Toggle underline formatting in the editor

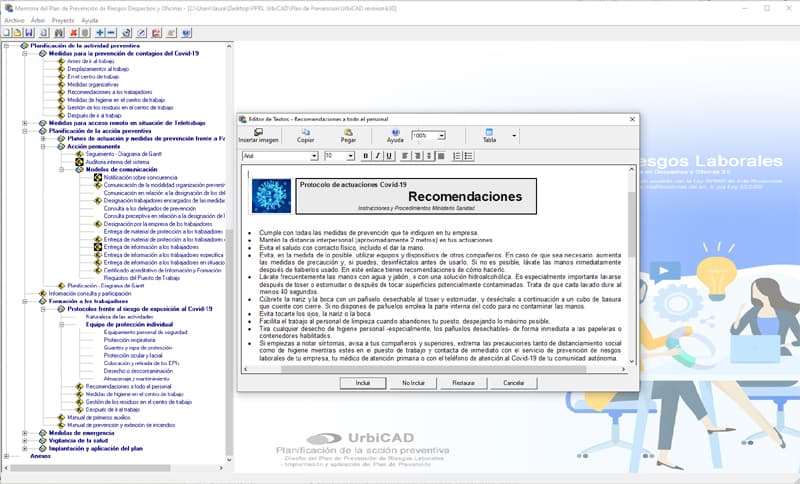point(389,156)
